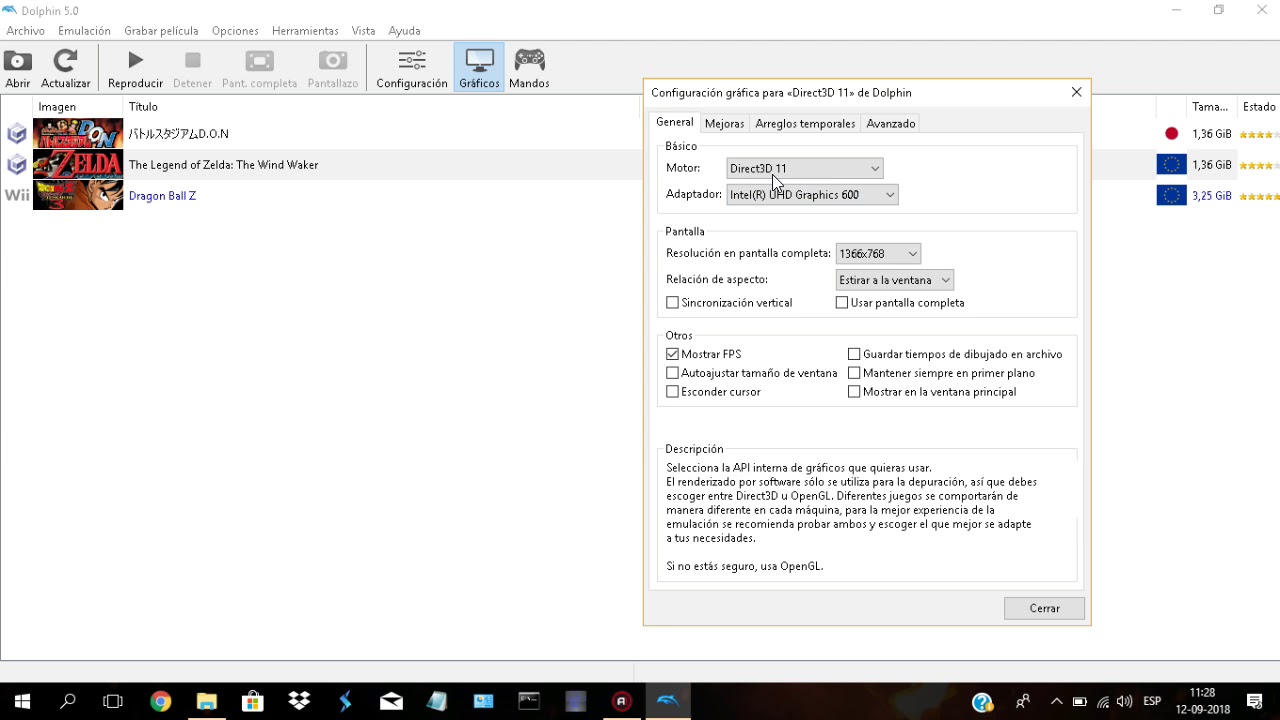Open the Avanzado tab
This screenshot has width=1280, height=720.
[x=891, y=124]
